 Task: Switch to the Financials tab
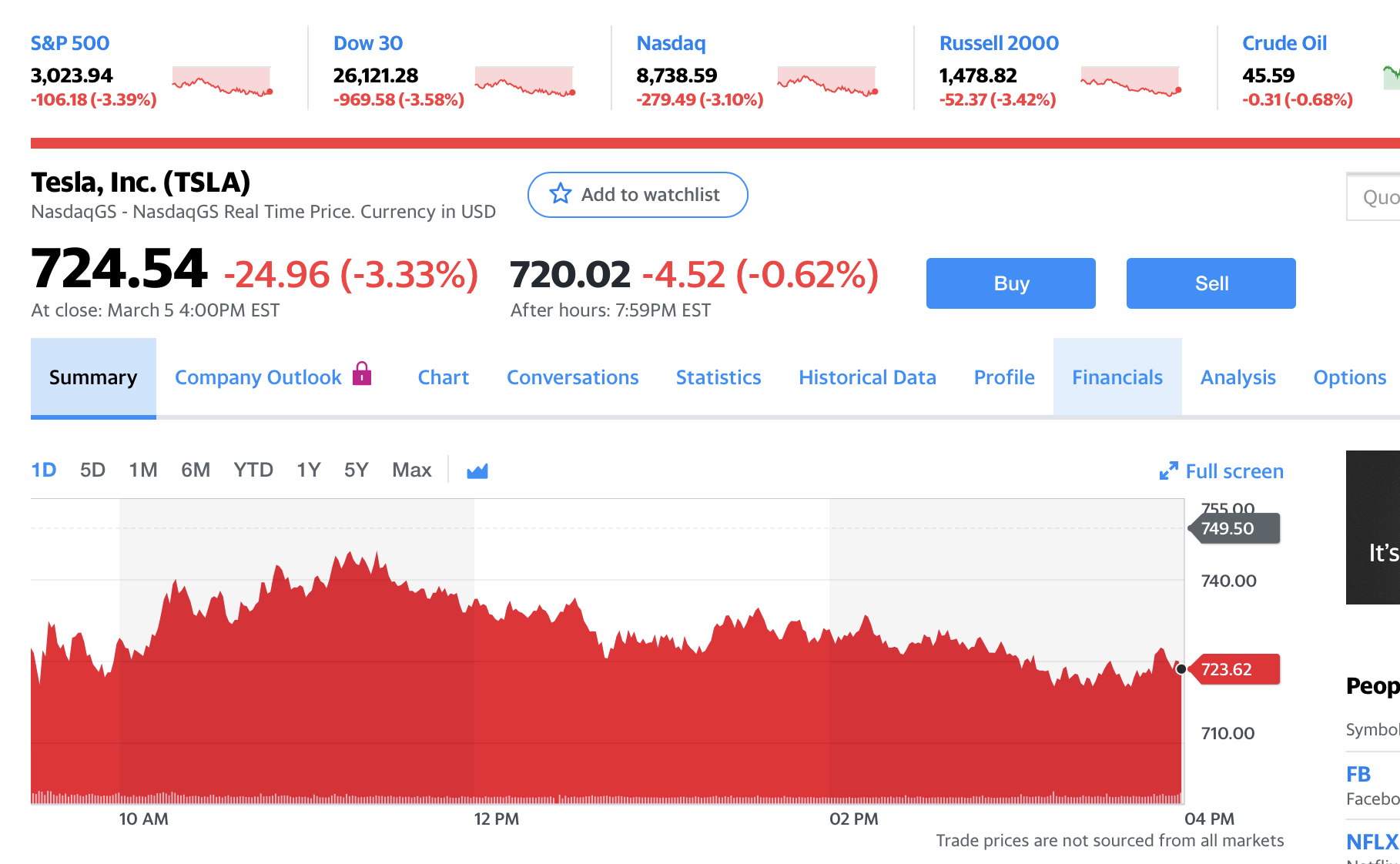(1117, 377)
